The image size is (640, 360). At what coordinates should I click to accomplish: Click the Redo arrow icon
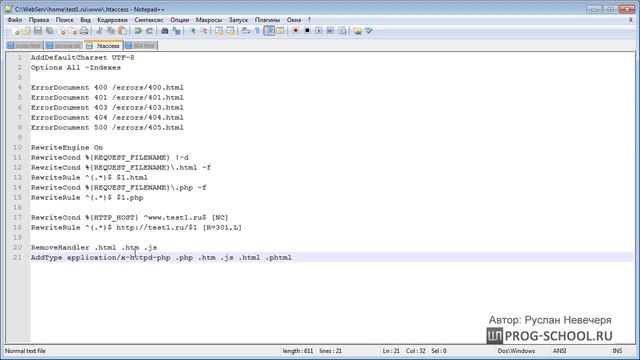[149, 31]
